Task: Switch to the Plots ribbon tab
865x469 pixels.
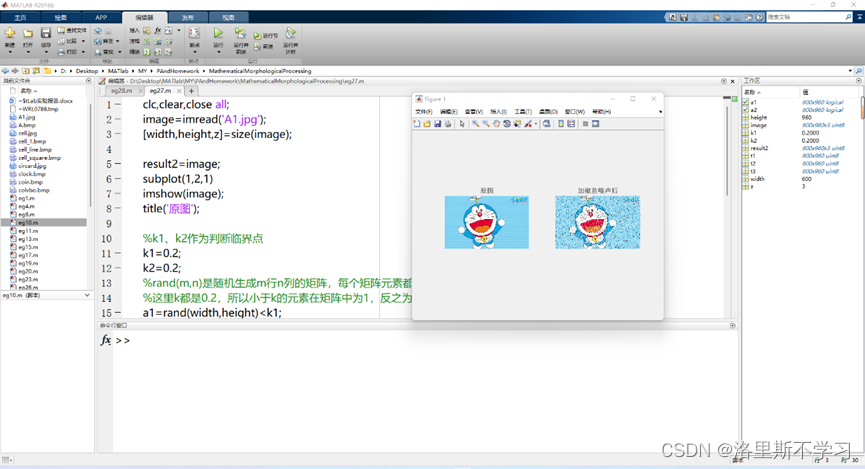Action: (60, 18)
